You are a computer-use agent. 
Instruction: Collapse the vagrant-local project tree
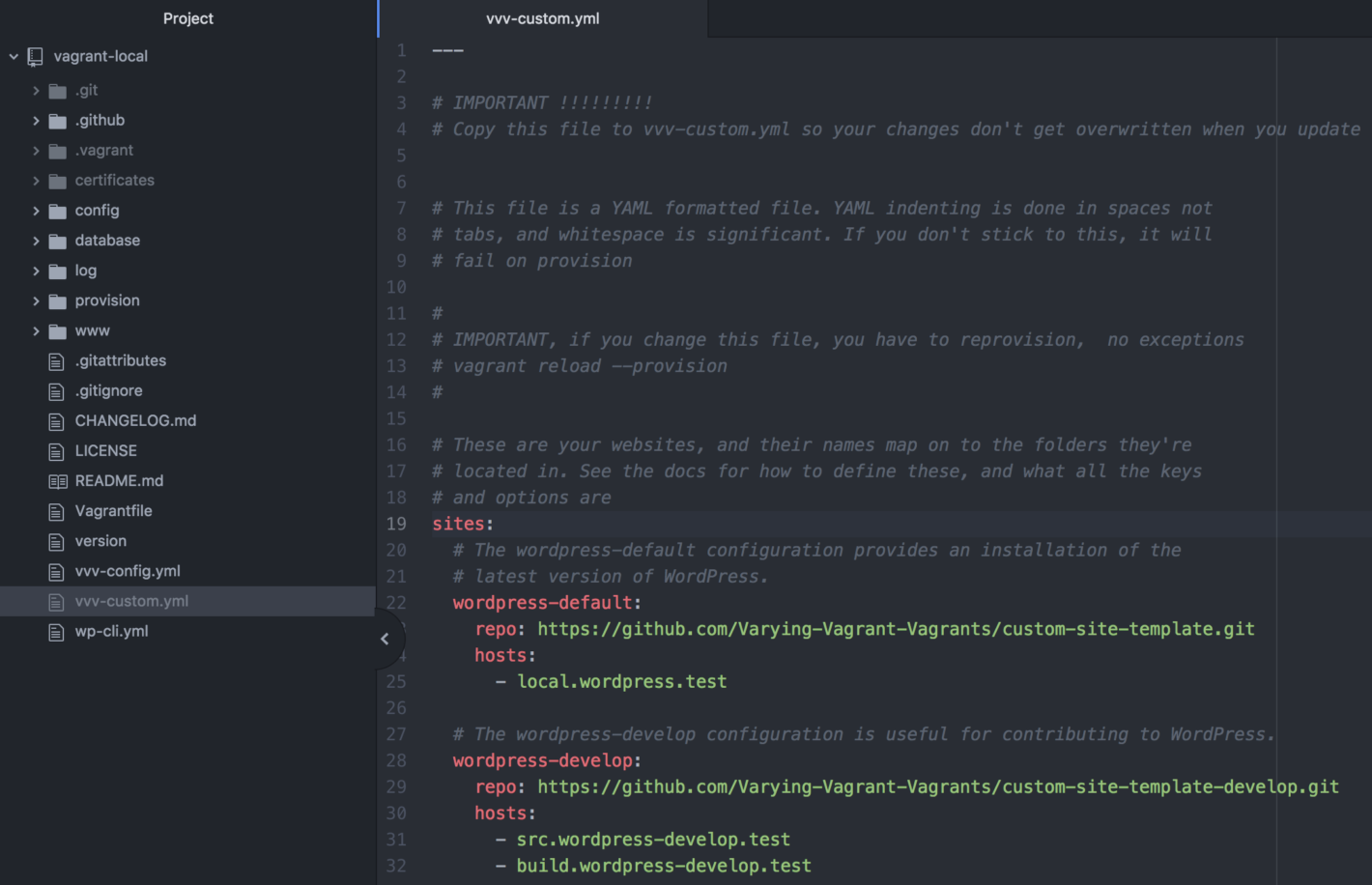click(x=14, y=56)
